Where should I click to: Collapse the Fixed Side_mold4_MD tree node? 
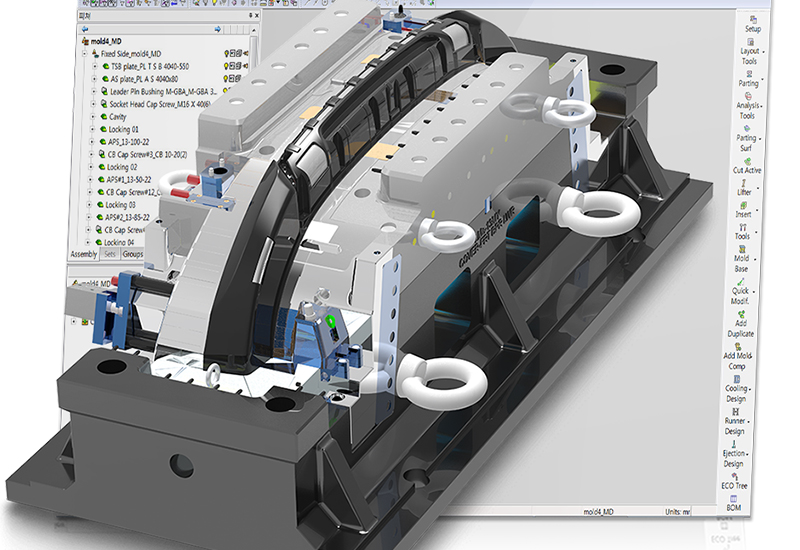point(85,52)
